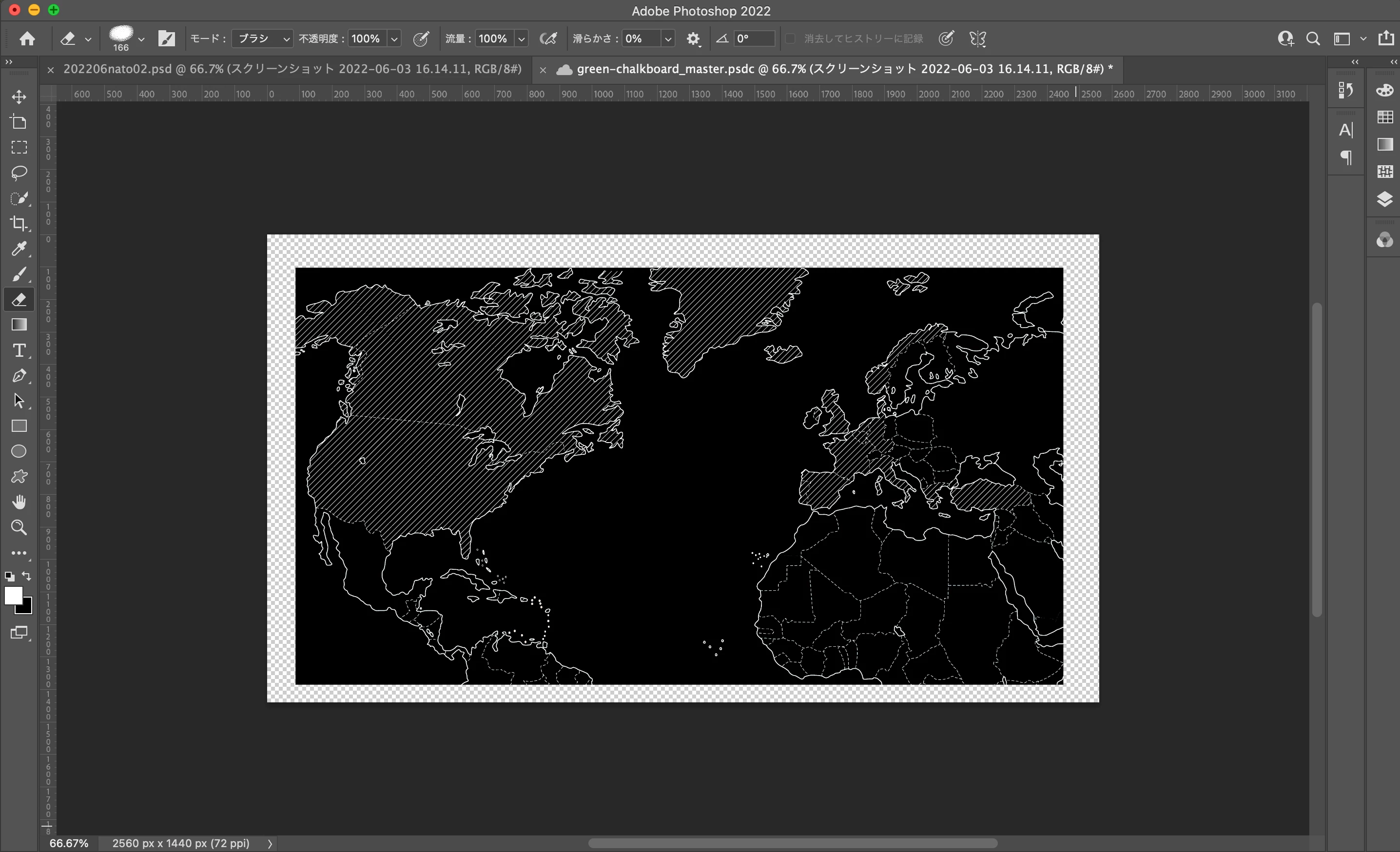The image size is (1400, 852).
Task: Enable Erase to History checkbox
Action: point(790,39)
